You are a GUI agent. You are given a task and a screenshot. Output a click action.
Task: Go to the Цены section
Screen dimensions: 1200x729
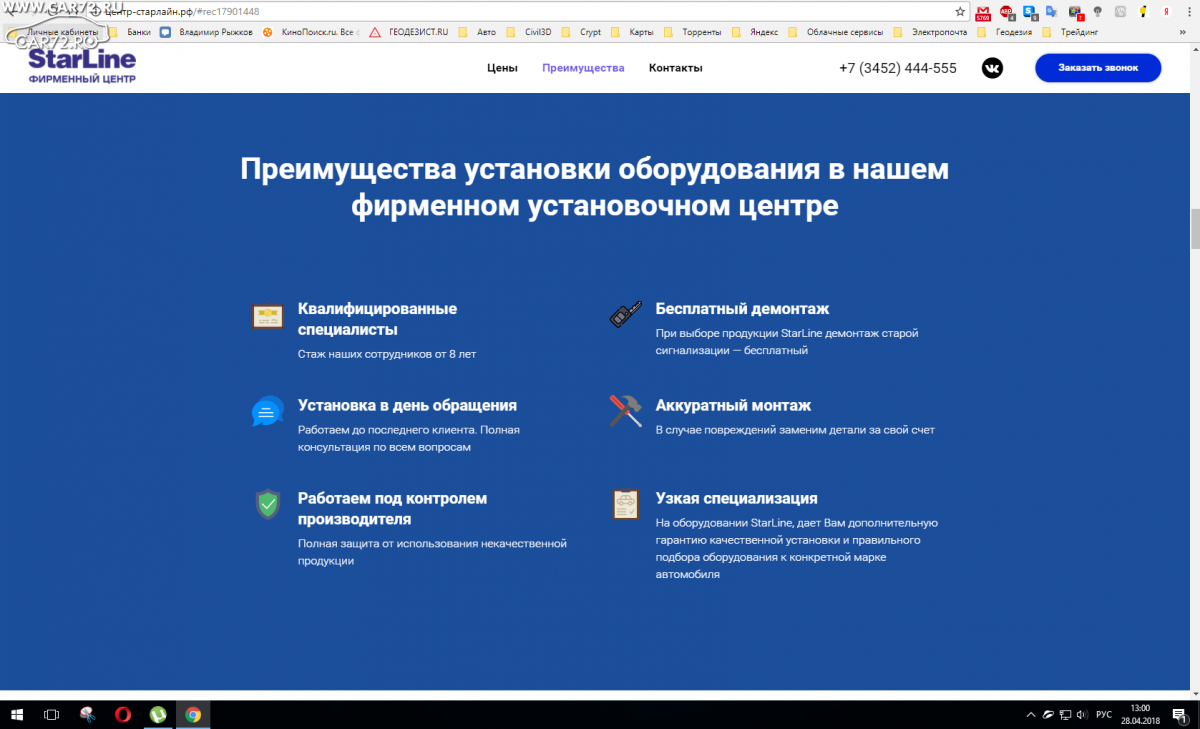[502, 68]
